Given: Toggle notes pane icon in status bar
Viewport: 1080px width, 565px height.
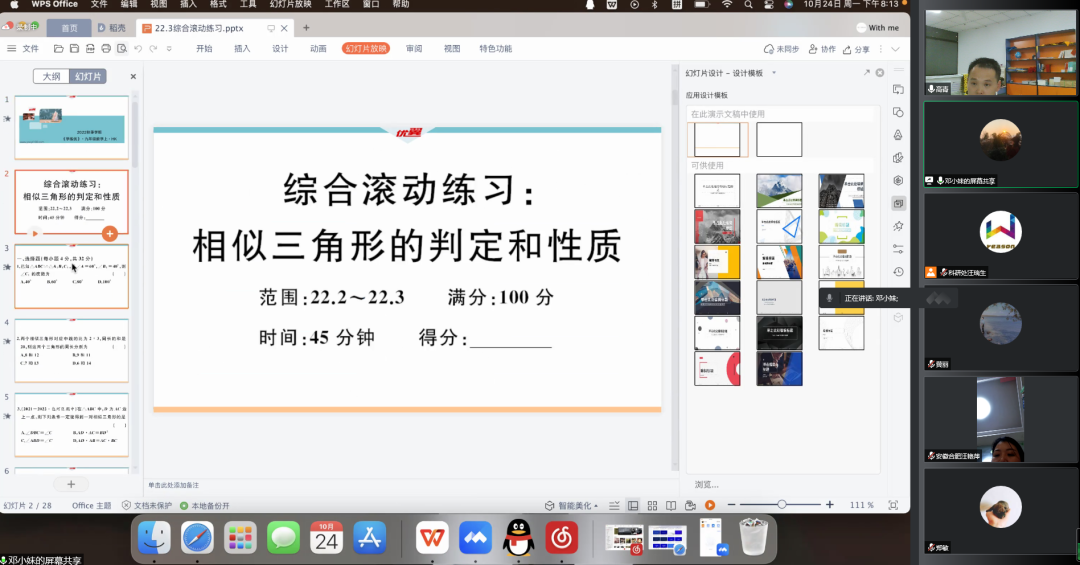Looking at the screenshot, I should pos(614,506).
